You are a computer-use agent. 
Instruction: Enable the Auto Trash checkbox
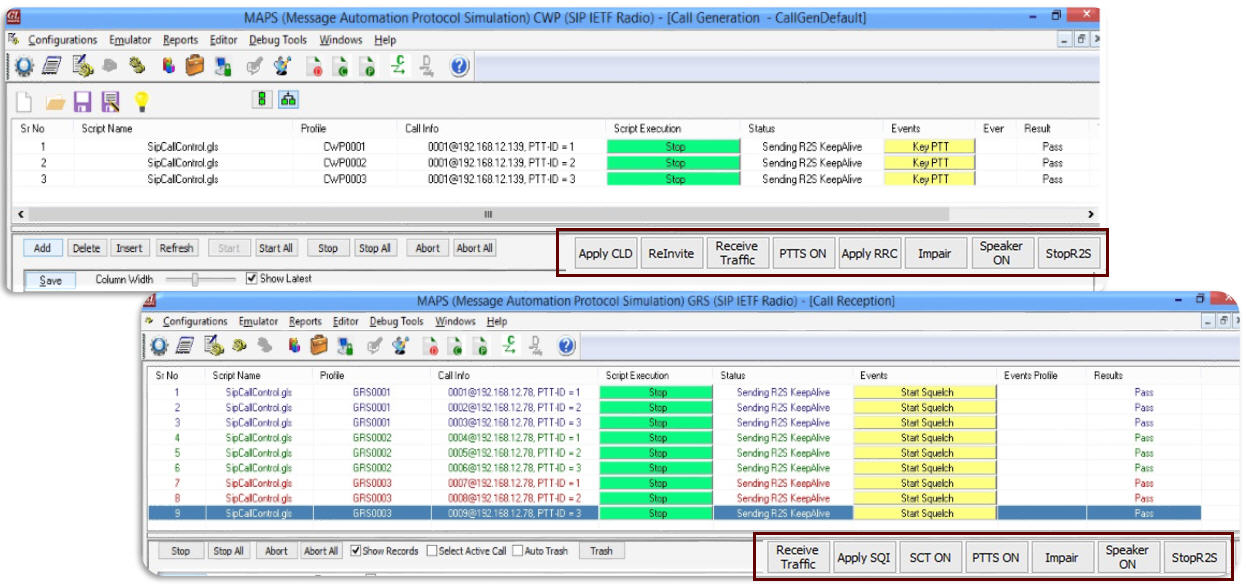(516, 551)
